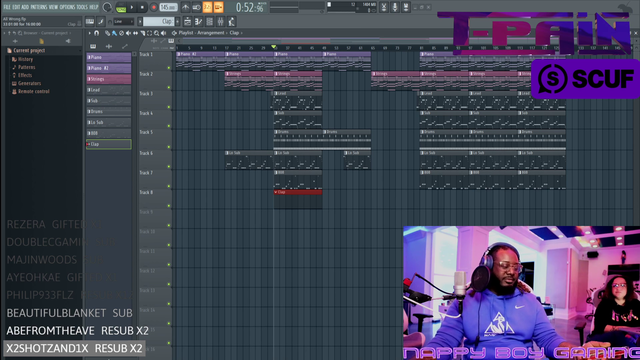The image size is (640, 360).
Task: Open the Channel rack view icon
Action: [x=209, y=22]
